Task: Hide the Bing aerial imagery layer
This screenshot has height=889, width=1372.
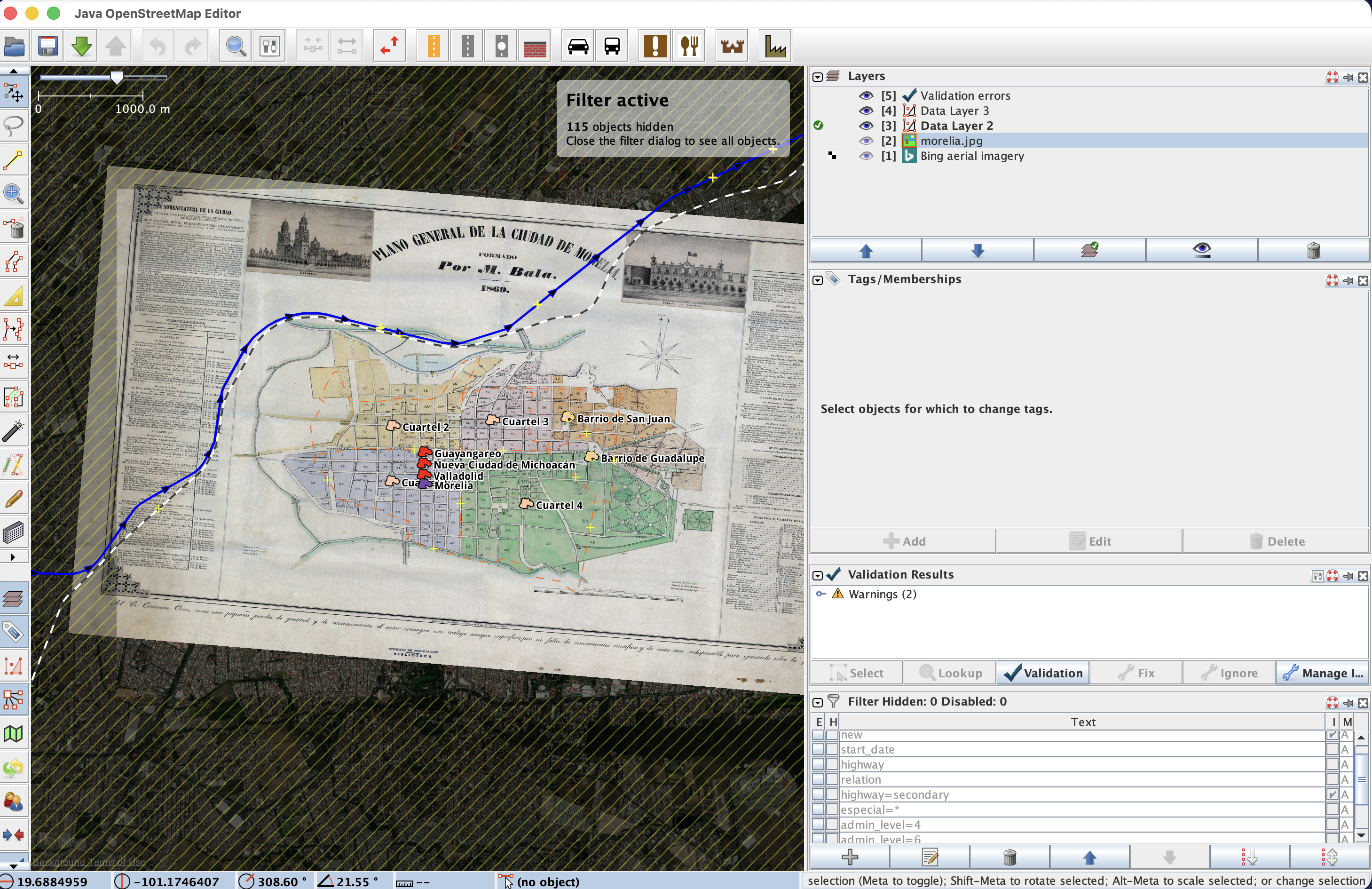Action: [866, 156]
